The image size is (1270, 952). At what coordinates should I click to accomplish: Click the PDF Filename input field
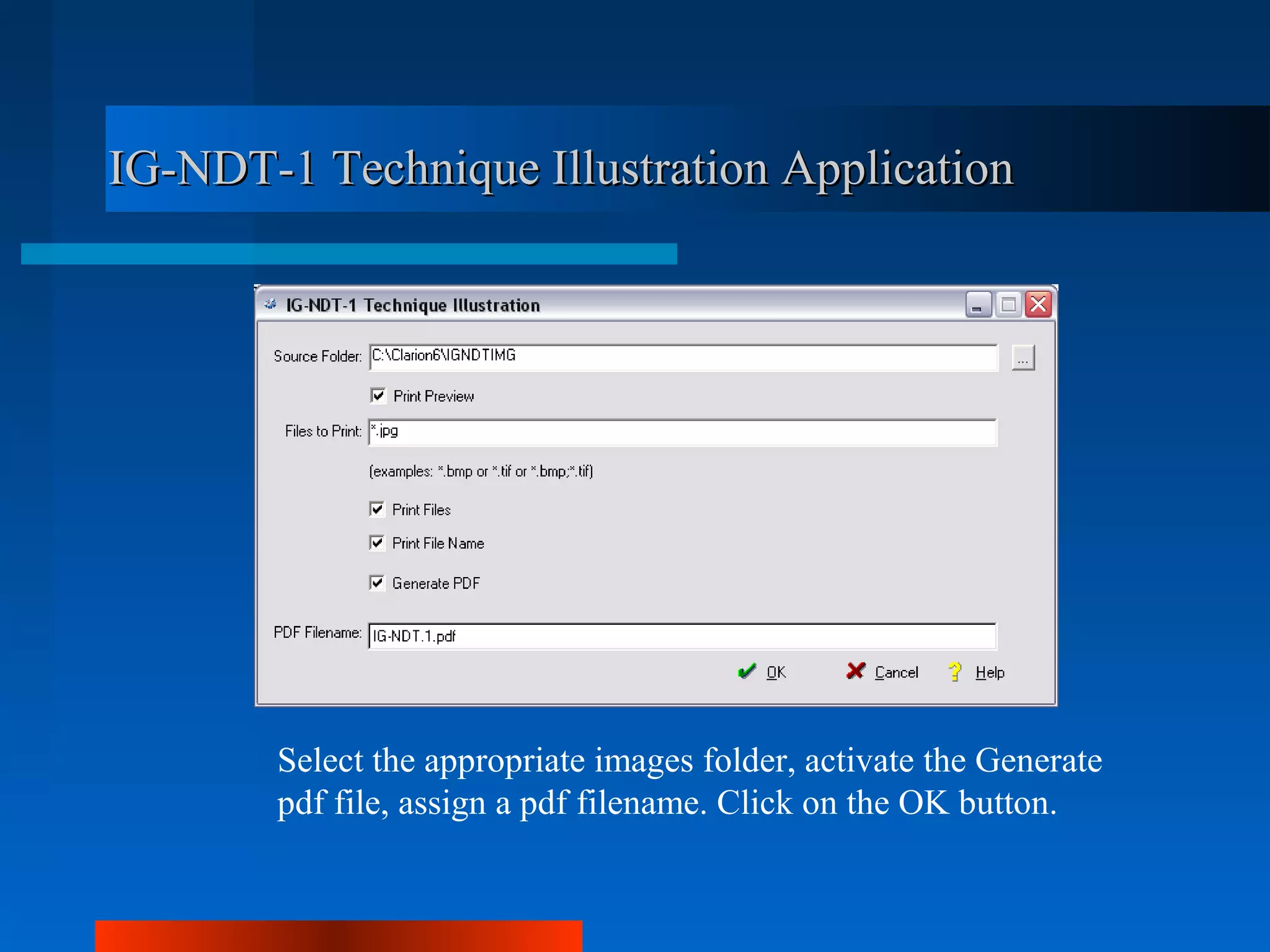tap(683, 636)
